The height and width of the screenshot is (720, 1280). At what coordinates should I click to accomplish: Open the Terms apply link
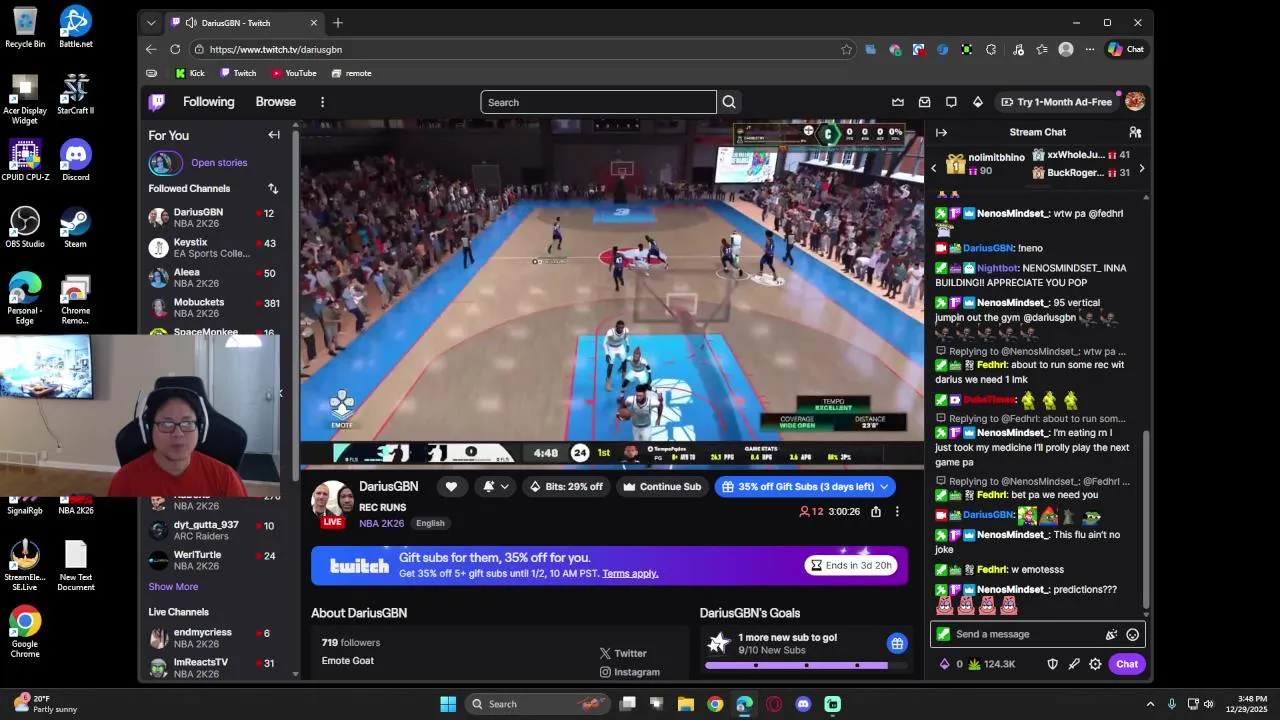coord(630,574)
